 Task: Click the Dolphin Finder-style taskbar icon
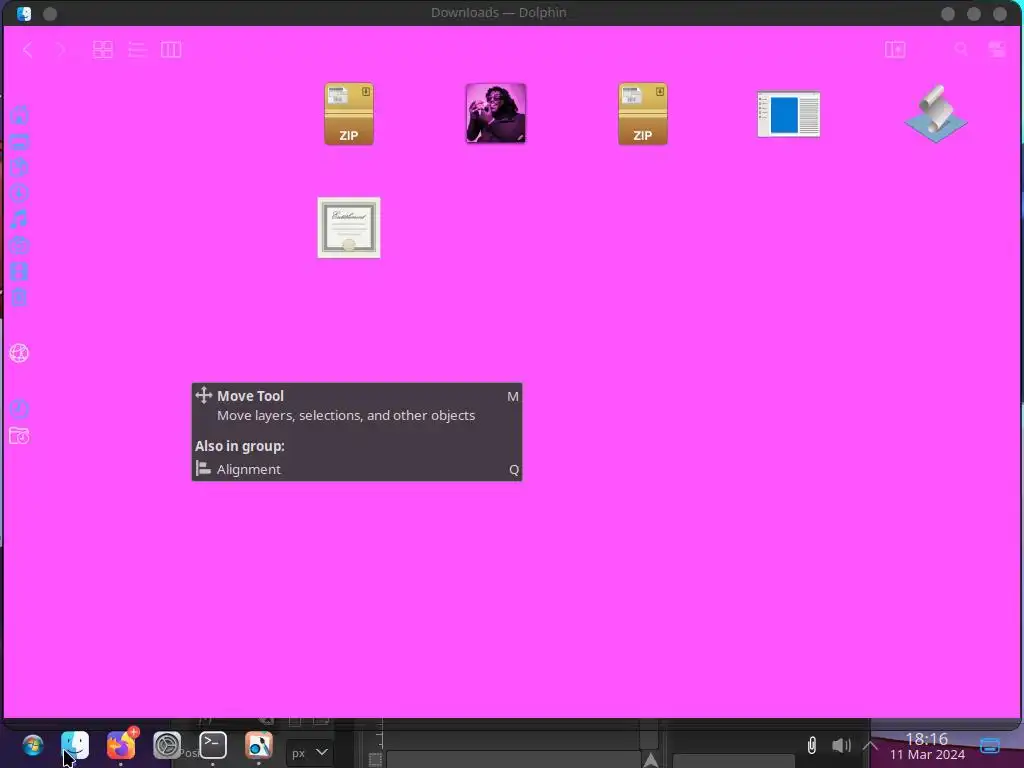coord(75,745)
